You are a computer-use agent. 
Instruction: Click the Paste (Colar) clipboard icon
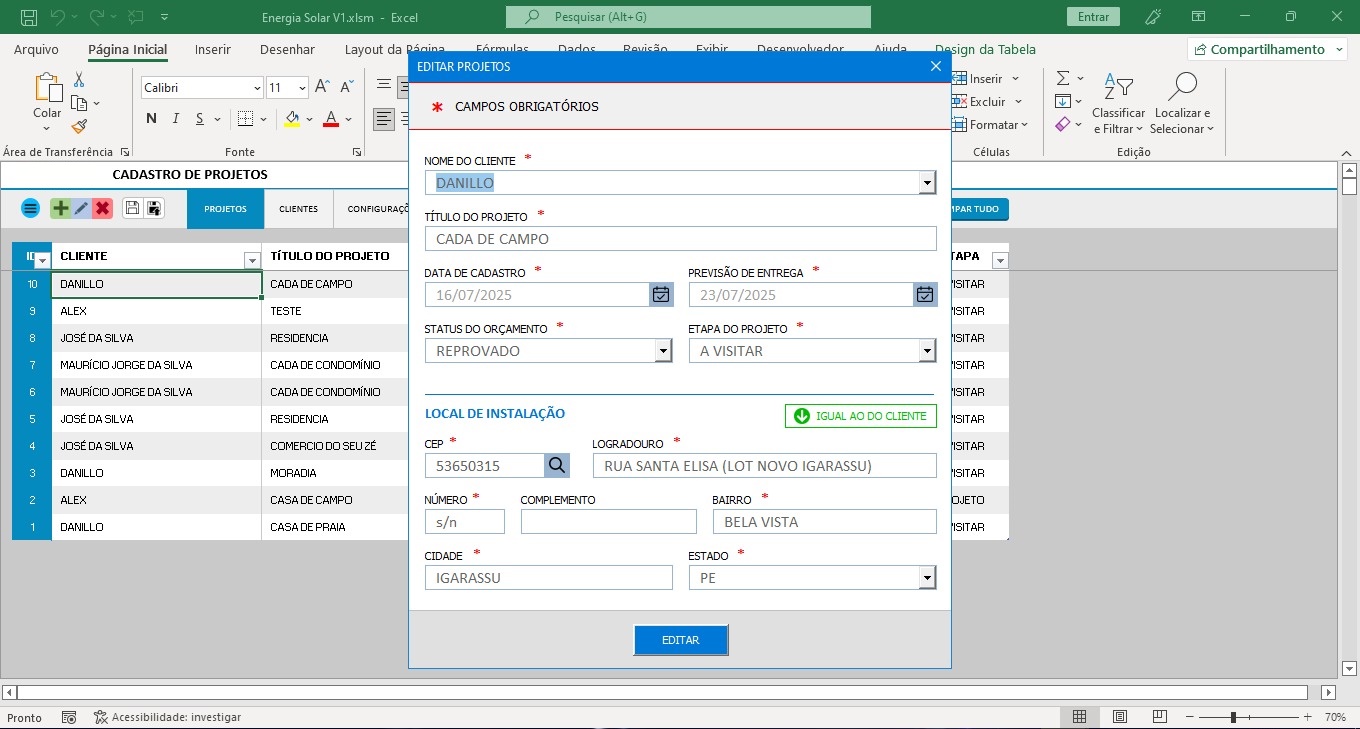(x=46, y=88)
